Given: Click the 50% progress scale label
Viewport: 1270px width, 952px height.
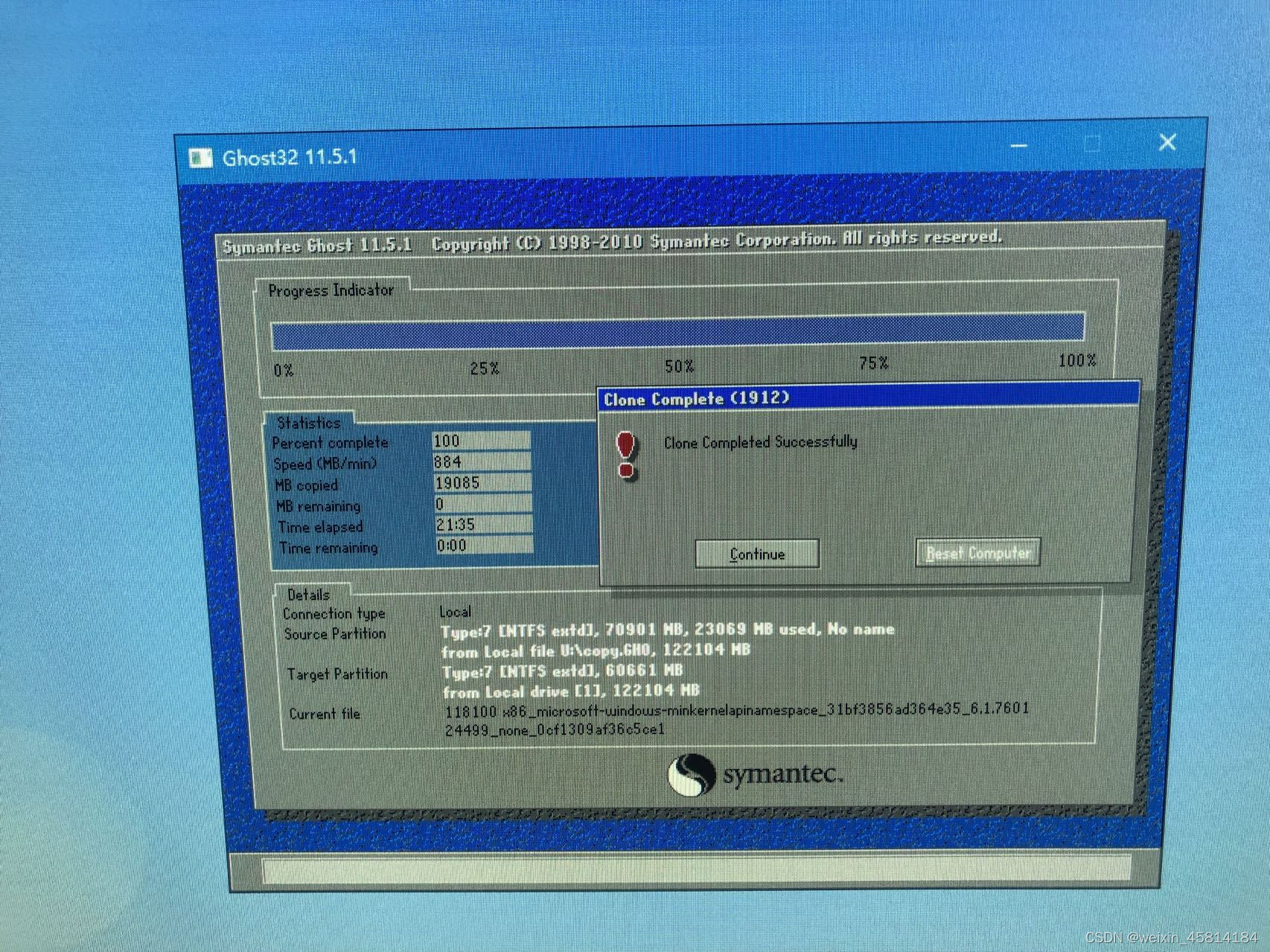Looking at the screenshot, I should pos(679,366).
